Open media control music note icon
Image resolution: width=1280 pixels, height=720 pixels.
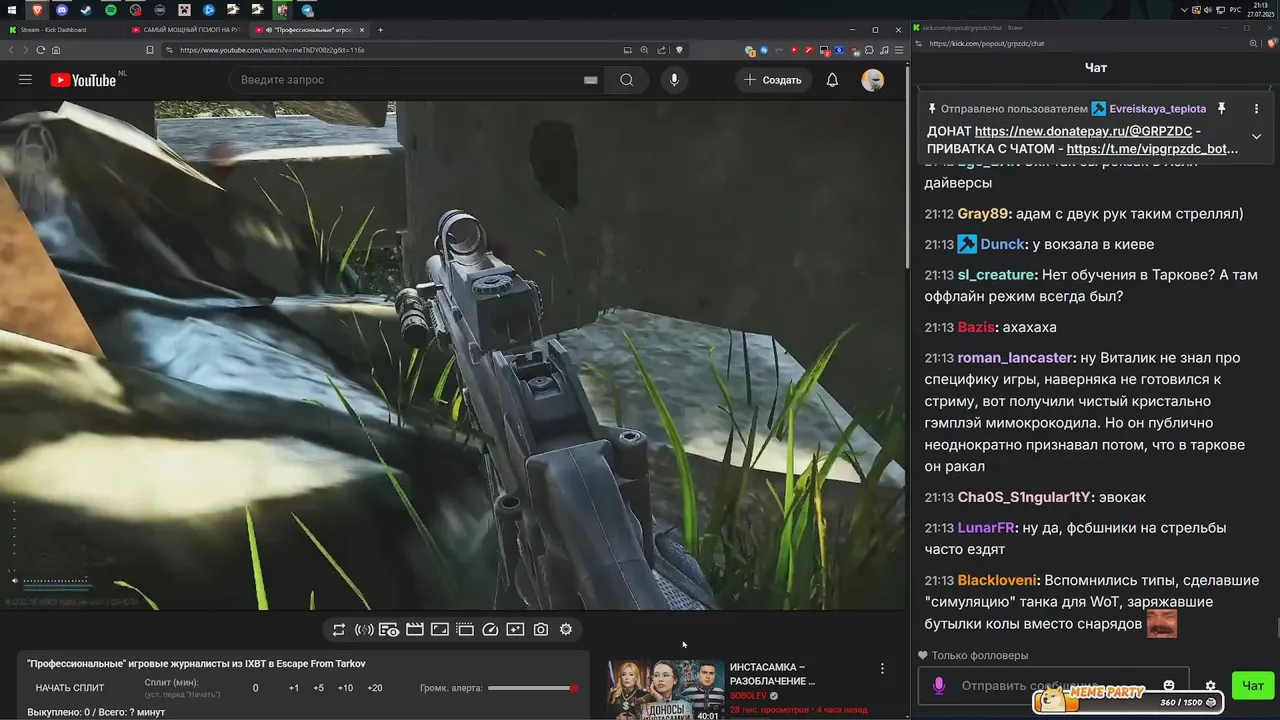point(885,50)
